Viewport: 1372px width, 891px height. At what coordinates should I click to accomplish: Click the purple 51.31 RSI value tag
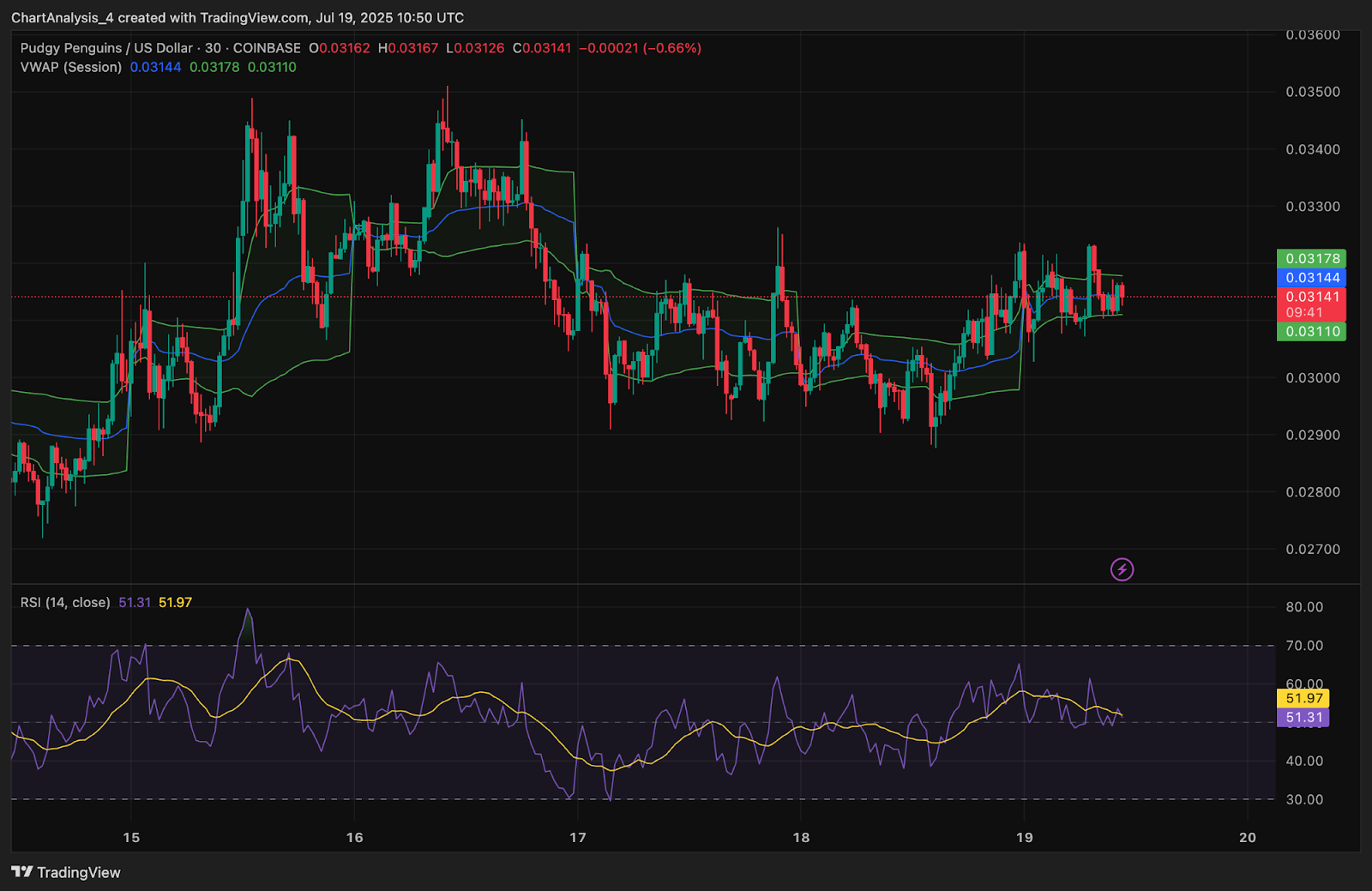coord(1303,718)
